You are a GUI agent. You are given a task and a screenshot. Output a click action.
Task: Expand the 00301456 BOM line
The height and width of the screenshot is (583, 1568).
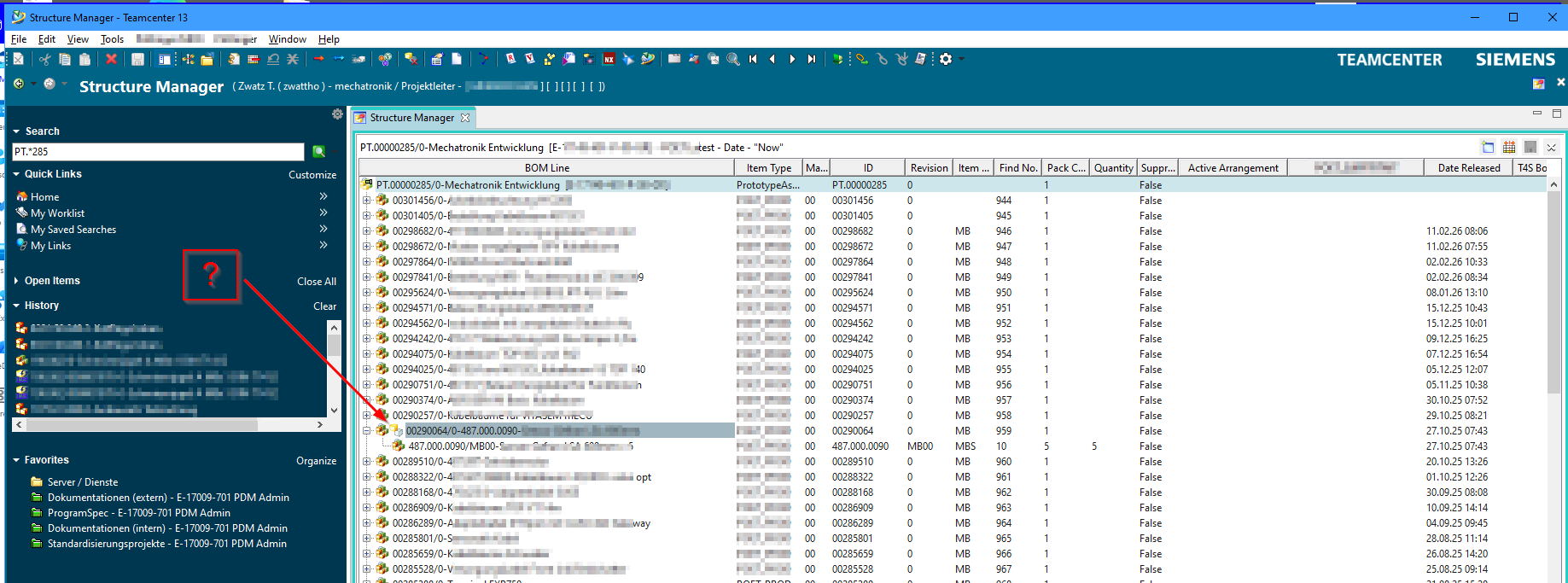pyautogui.click(x=367, y=201)
